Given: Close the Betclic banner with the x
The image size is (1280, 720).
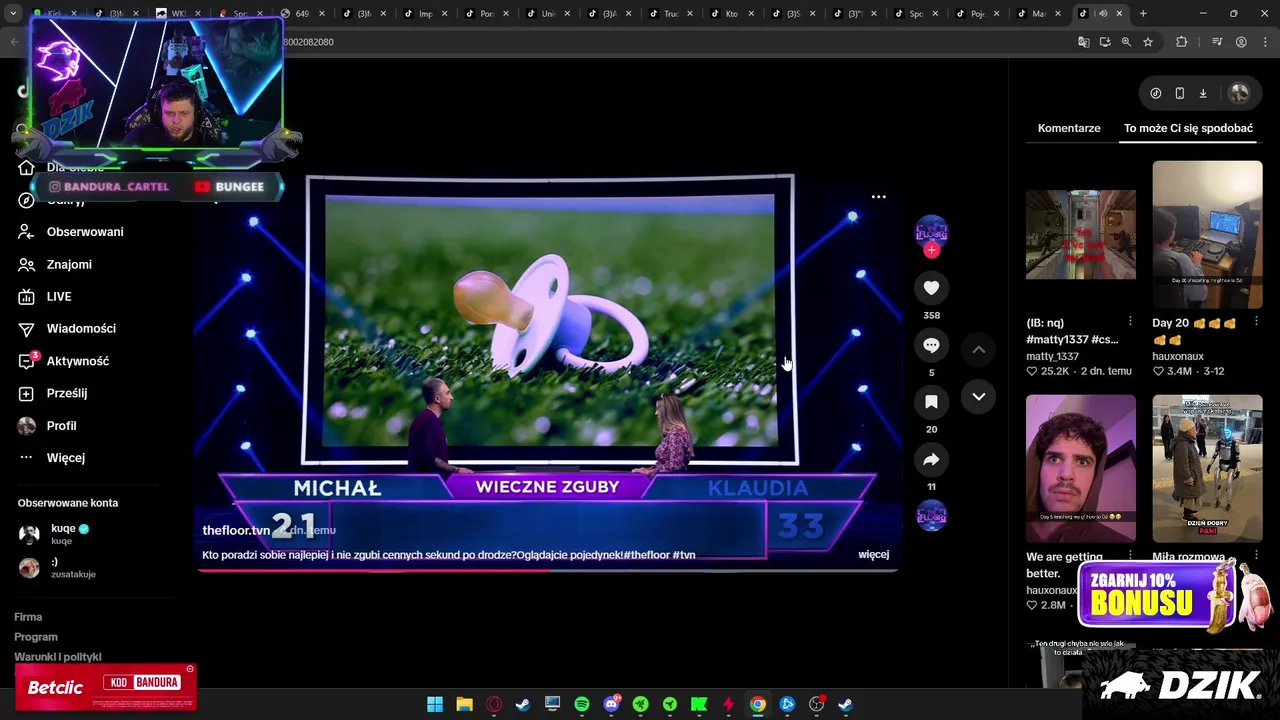Looking at the screenshot, I should pos(190,669).
